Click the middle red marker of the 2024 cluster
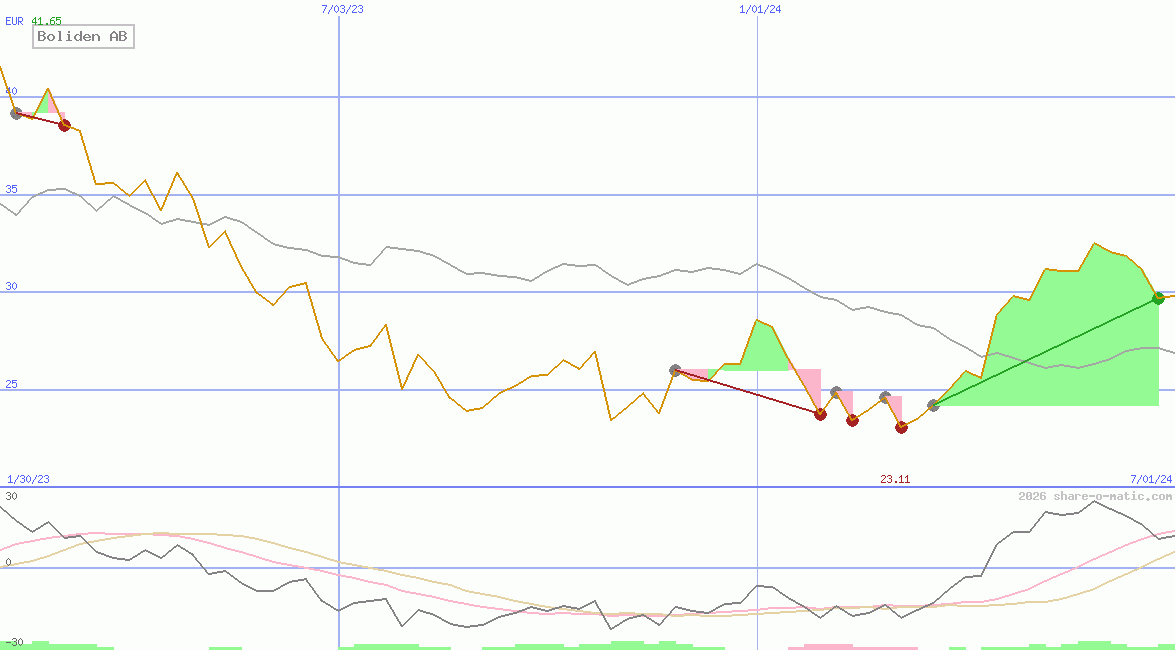Viewport: 1175px width, 650px height. coord(852,420)
